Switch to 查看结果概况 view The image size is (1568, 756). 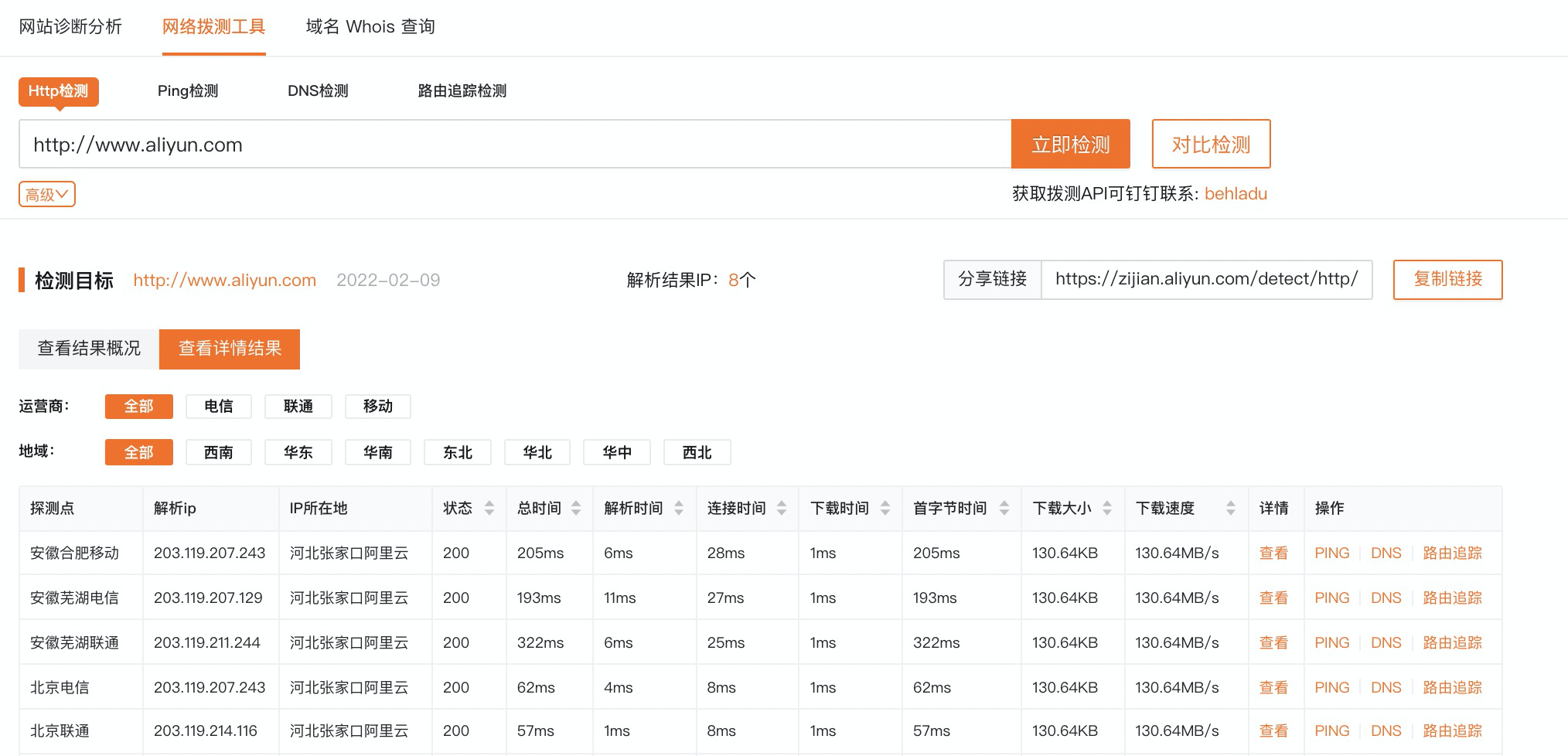[89, 349]
